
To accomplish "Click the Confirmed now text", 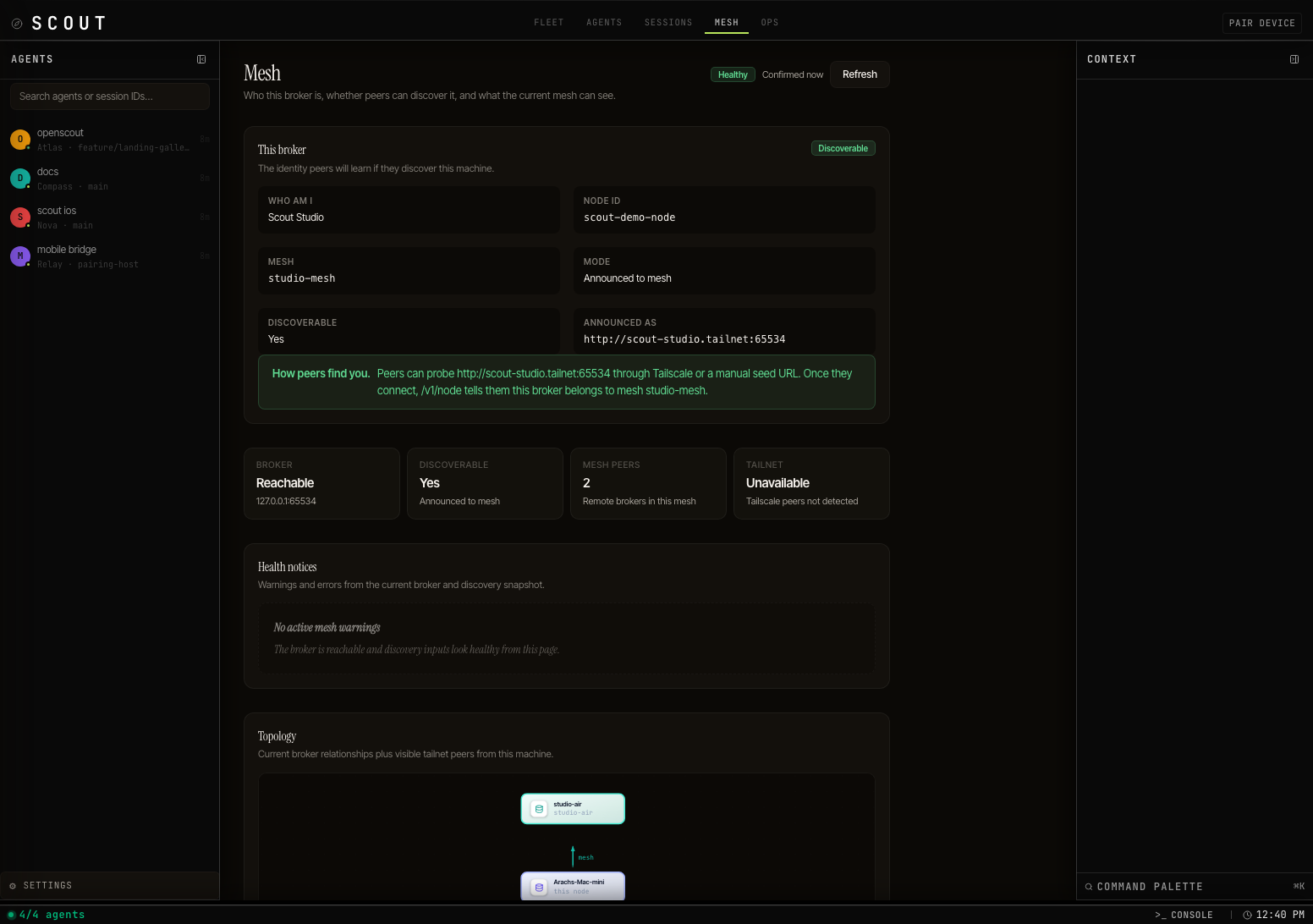I will coord(793,74).
